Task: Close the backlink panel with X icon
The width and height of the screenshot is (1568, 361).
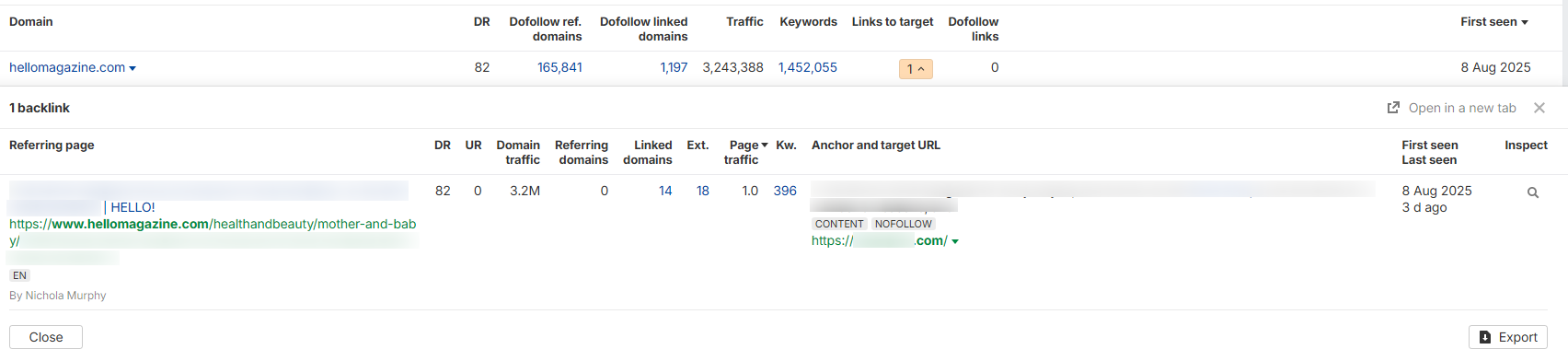Action: 1539,108
